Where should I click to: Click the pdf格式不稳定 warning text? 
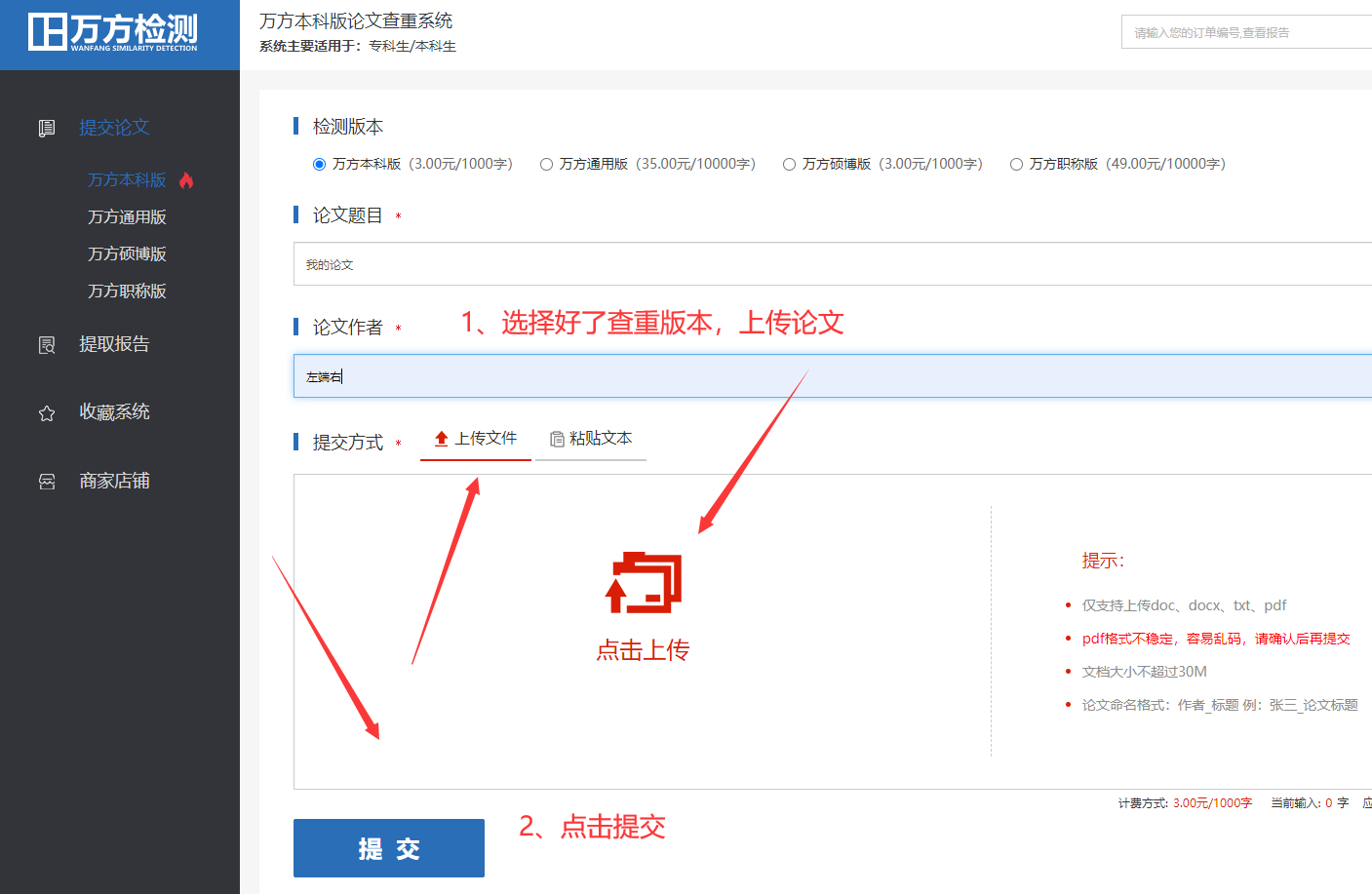click(x=1216, y=639)
